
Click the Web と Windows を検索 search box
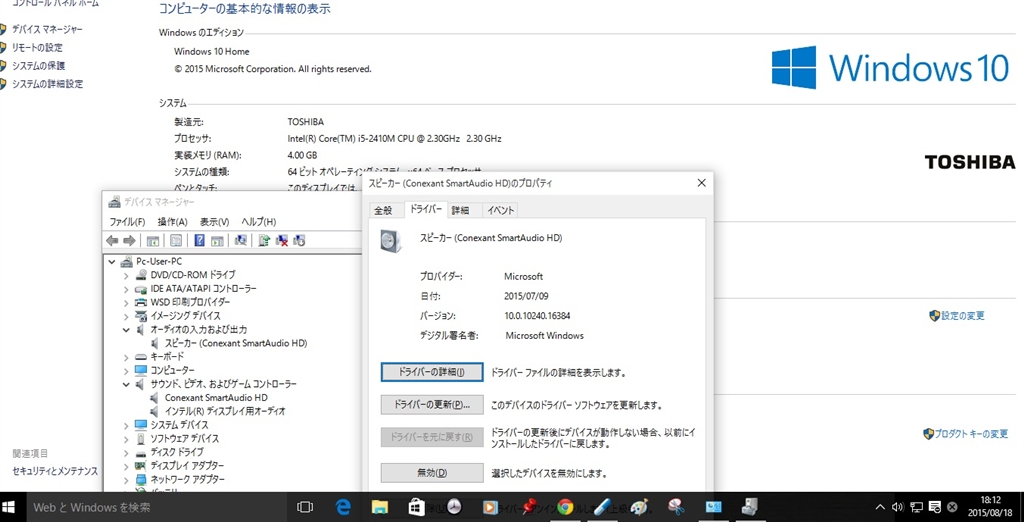coord(157,507)
